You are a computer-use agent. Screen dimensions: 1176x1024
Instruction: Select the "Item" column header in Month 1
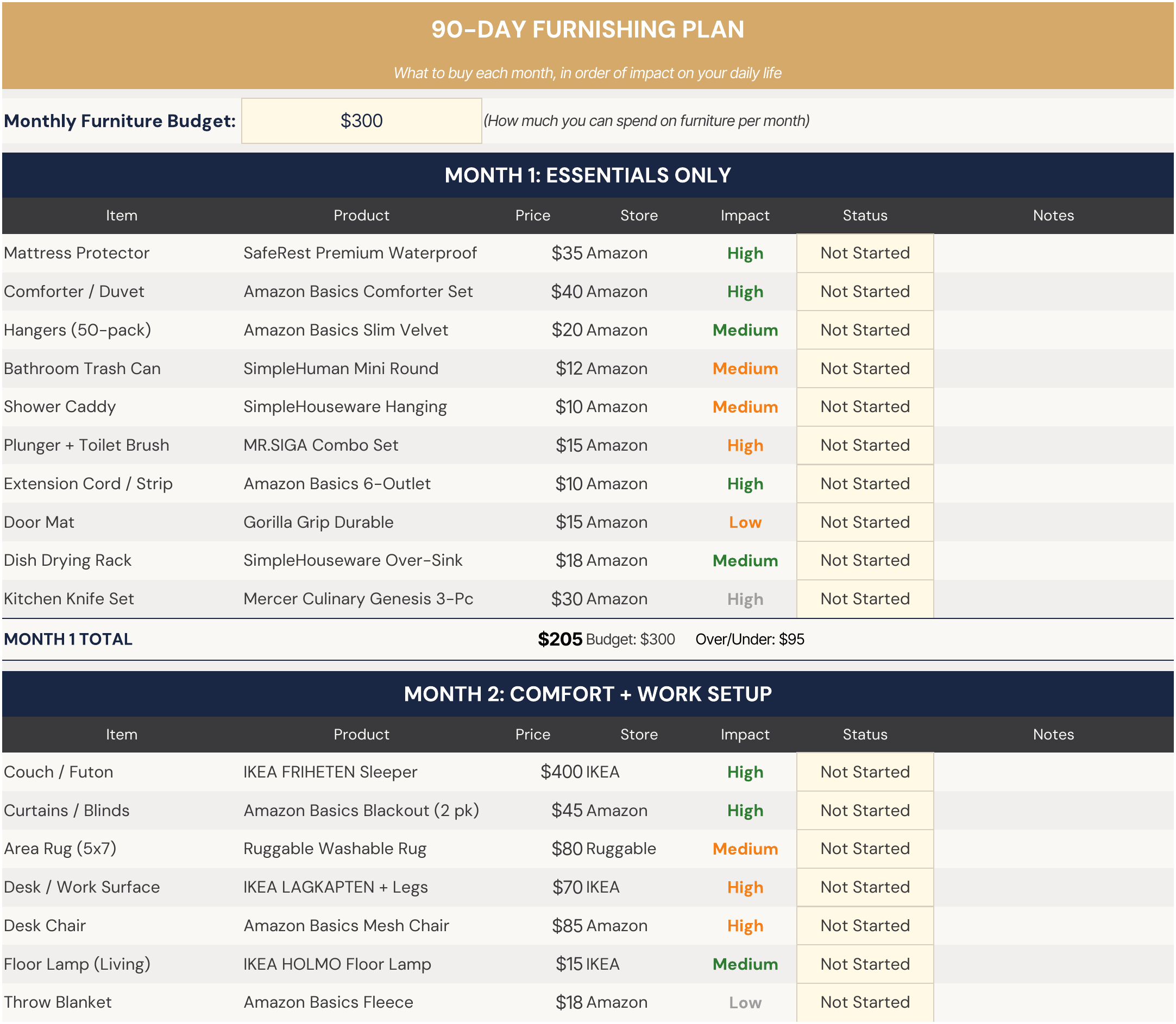point(121,216)
